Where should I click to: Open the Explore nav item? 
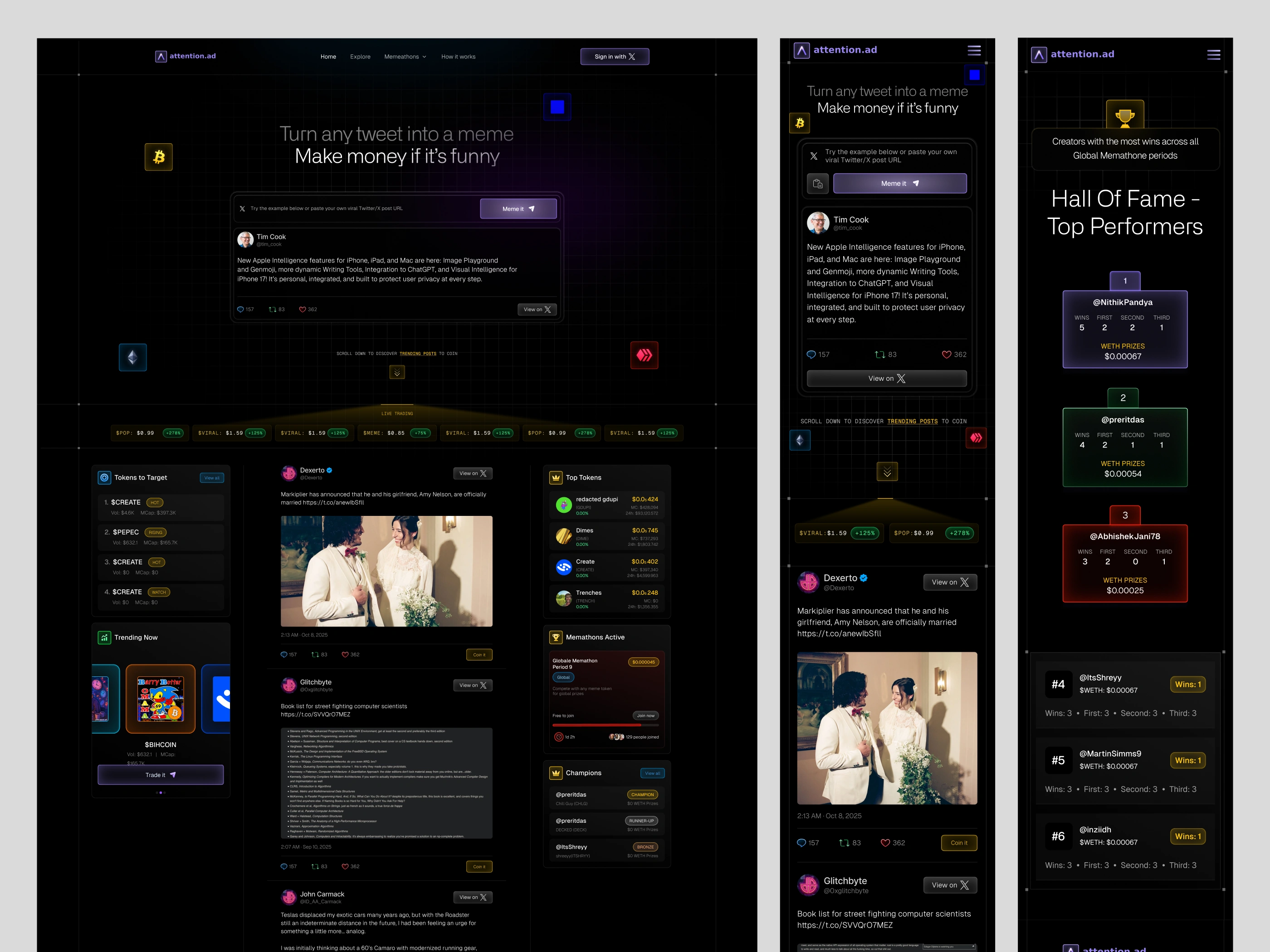(360, 57)
